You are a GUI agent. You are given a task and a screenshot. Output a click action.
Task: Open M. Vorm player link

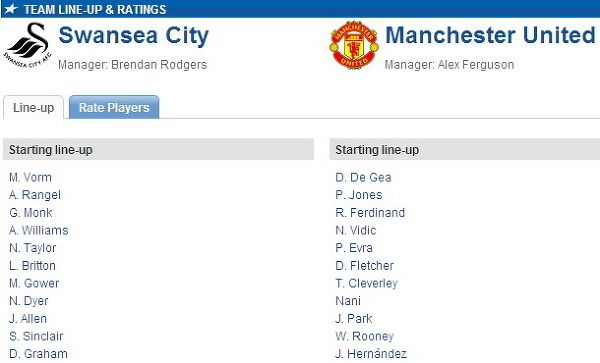(x=30, y=177)
